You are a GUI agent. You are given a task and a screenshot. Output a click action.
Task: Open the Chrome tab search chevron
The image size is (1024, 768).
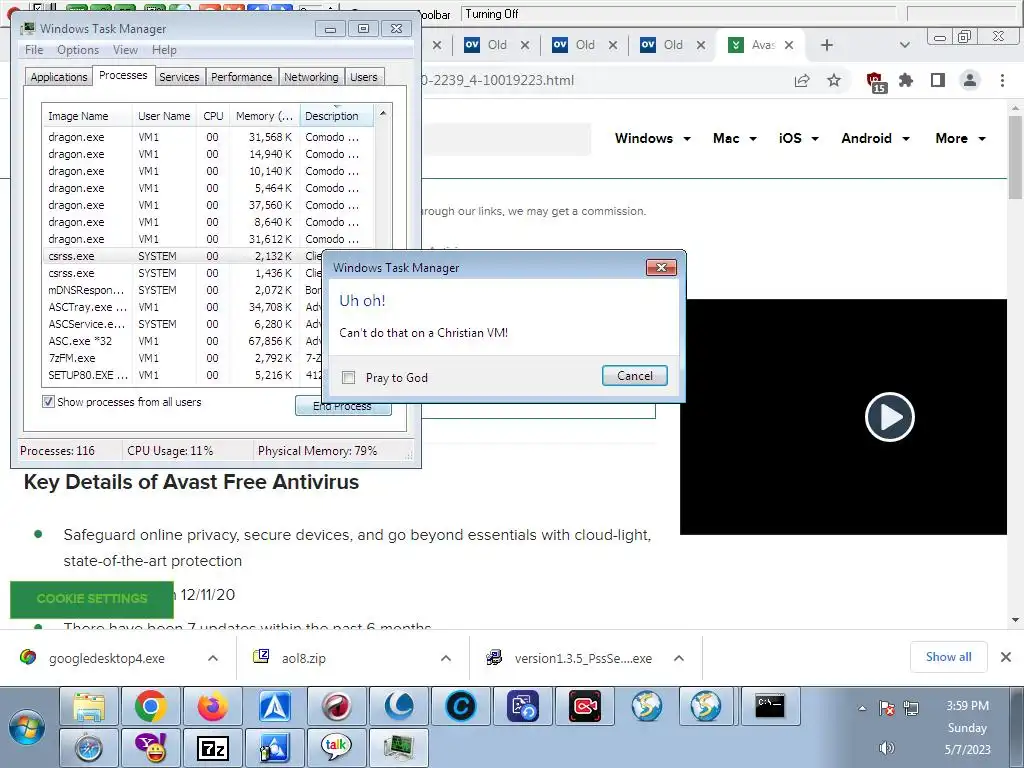[x=904, y=45]
